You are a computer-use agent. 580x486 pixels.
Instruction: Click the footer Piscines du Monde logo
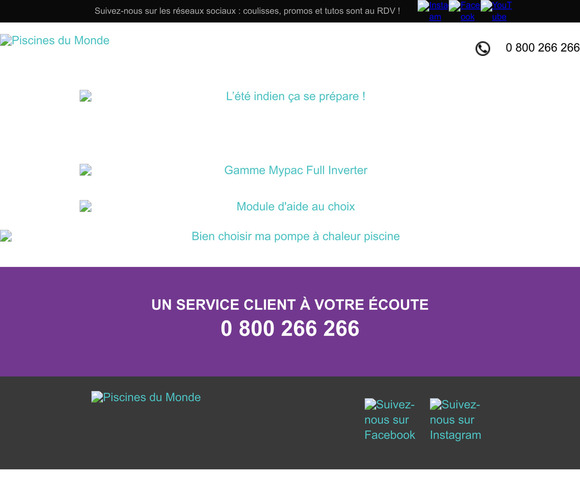(x=146, y=397)
